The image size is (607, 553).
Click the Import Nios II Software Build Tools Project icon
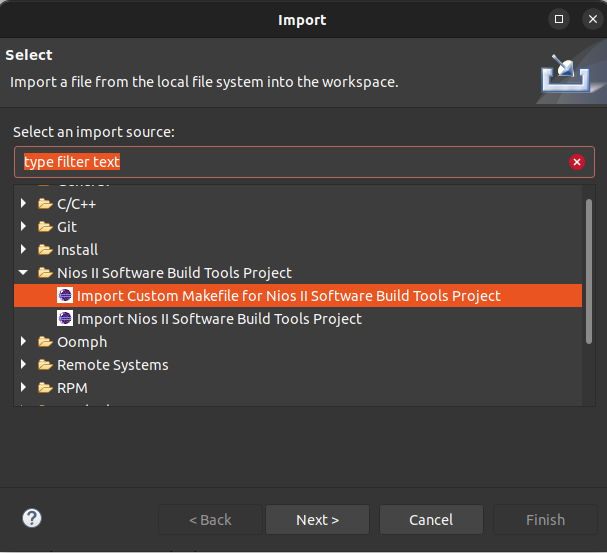[65, 319]
